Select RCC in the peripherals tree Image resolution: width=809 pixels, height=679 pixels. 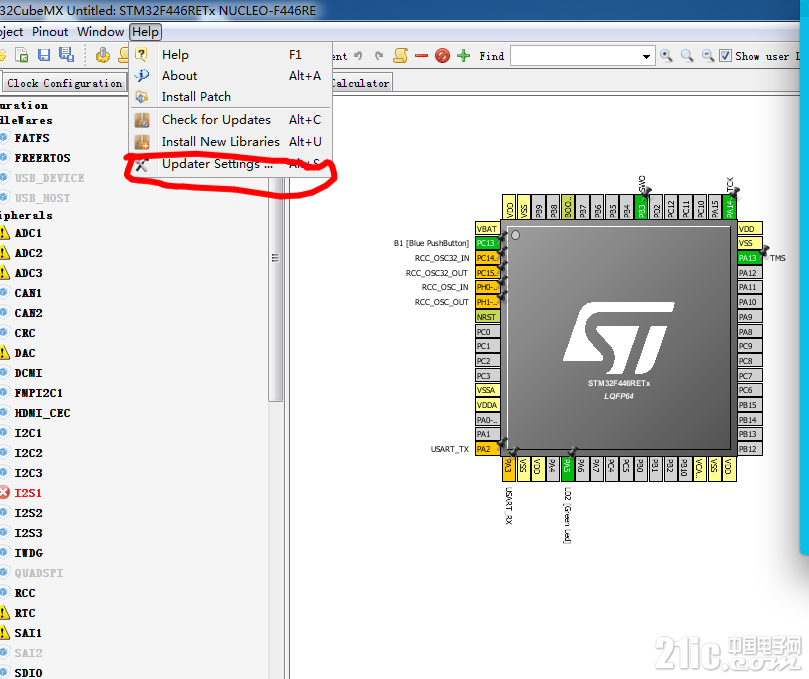25,593
